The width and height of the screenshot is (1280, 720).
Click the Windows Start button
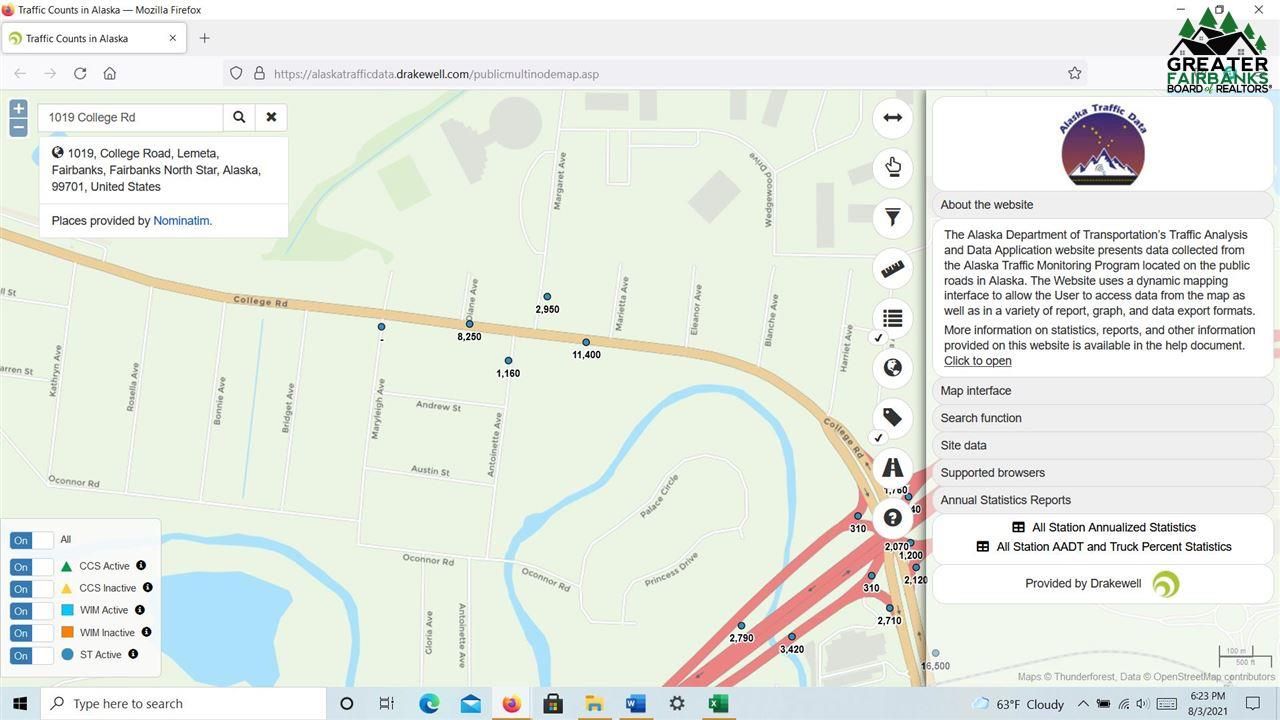20,703
